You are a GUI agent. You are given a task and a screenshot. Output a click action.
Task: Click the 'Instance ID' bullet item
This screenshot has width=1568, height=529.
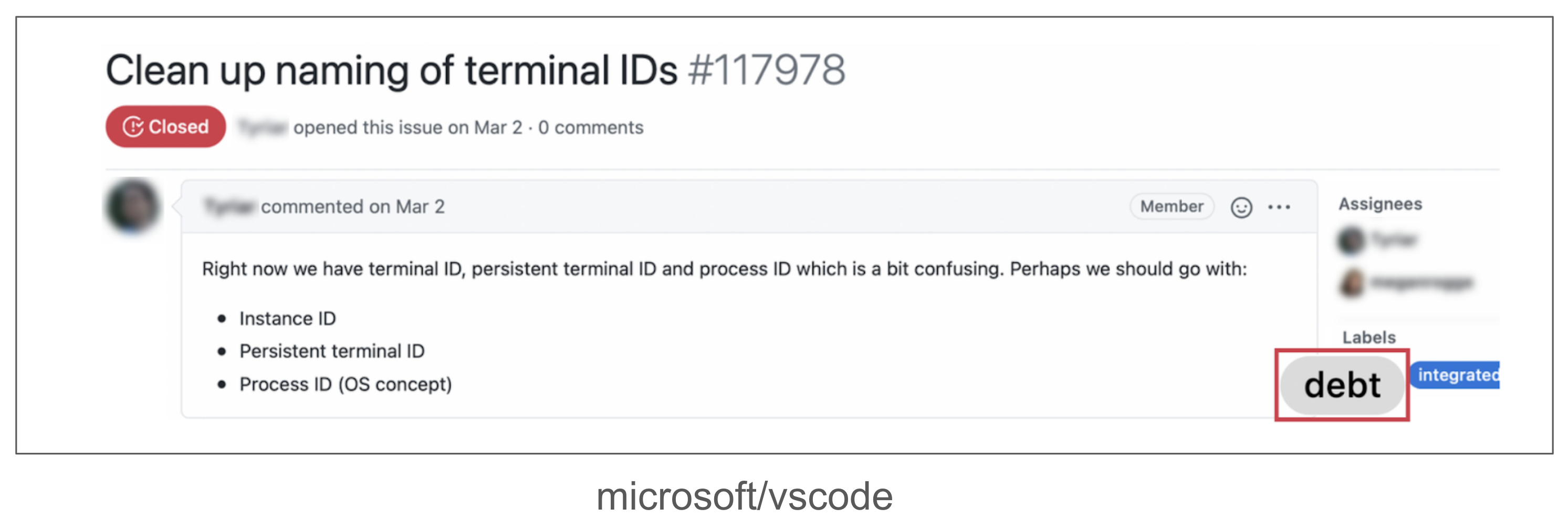click(x=287, y=319)
